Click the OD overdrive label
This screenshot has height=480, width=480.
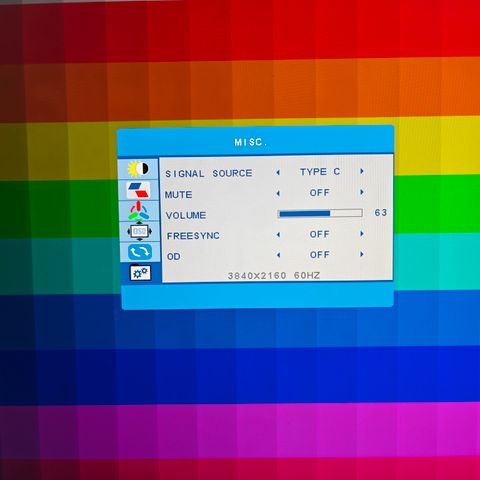[x=173, y=256]
